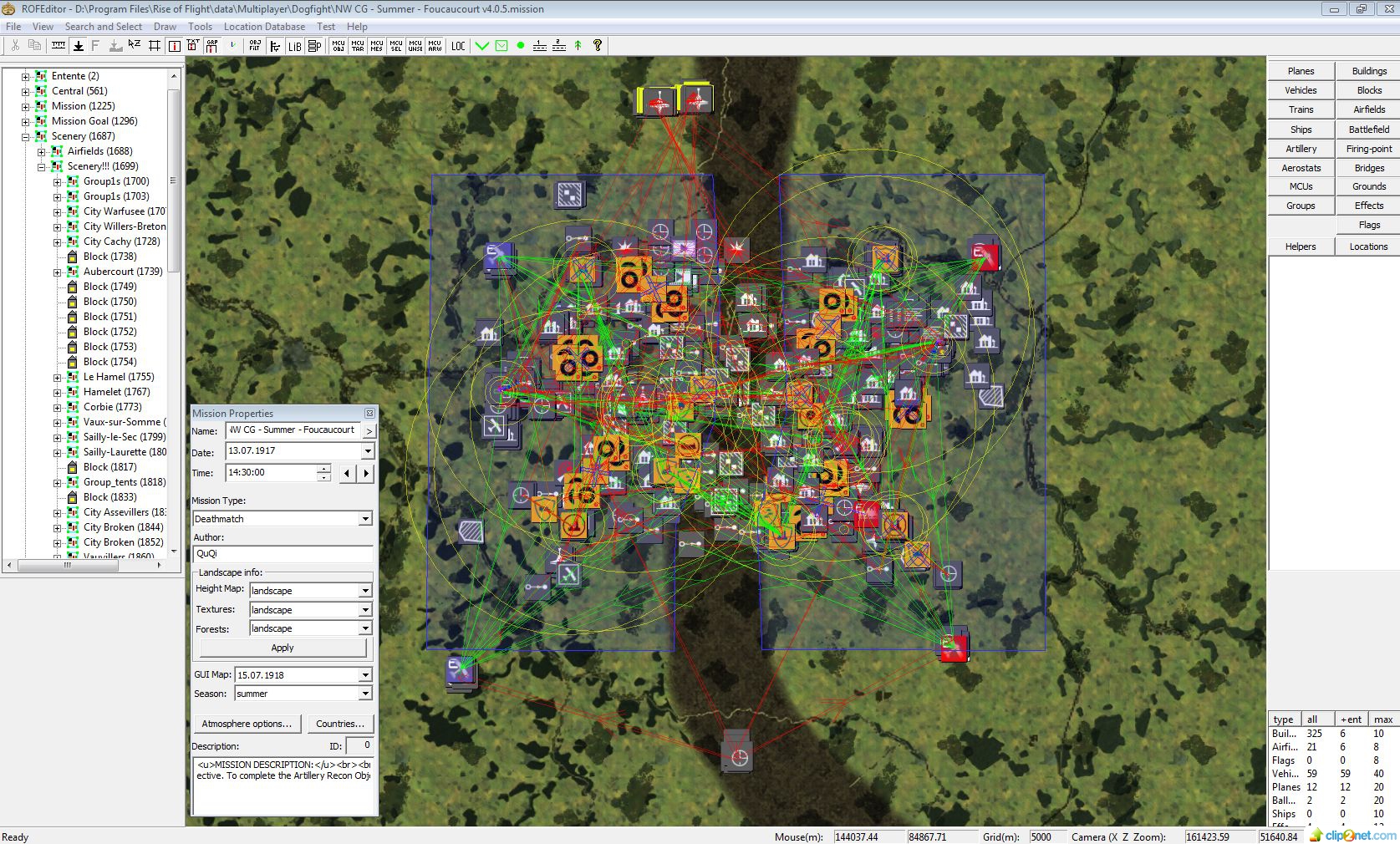1400x844 pixels.
Task: Close the Mission Properties panel
Action: (369, 414)
